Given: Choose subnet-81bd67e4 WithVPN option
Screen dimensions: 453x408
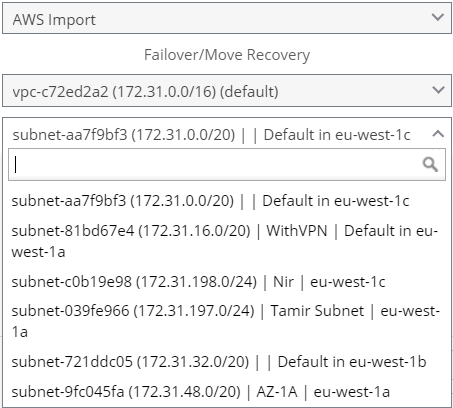Looking at the screenshot, I should click(227, 241).
